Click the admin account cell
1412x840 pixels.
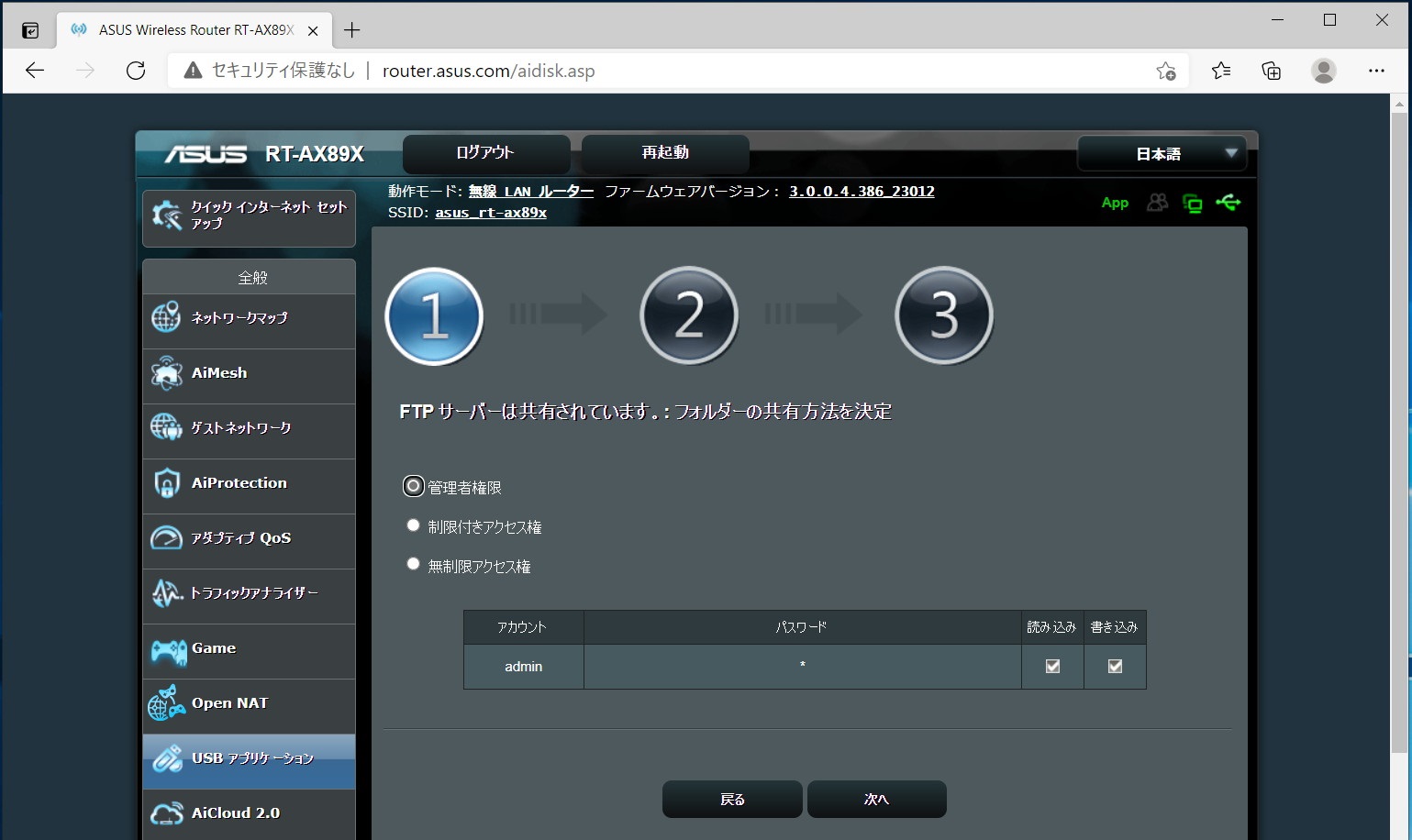coord(523,667)
